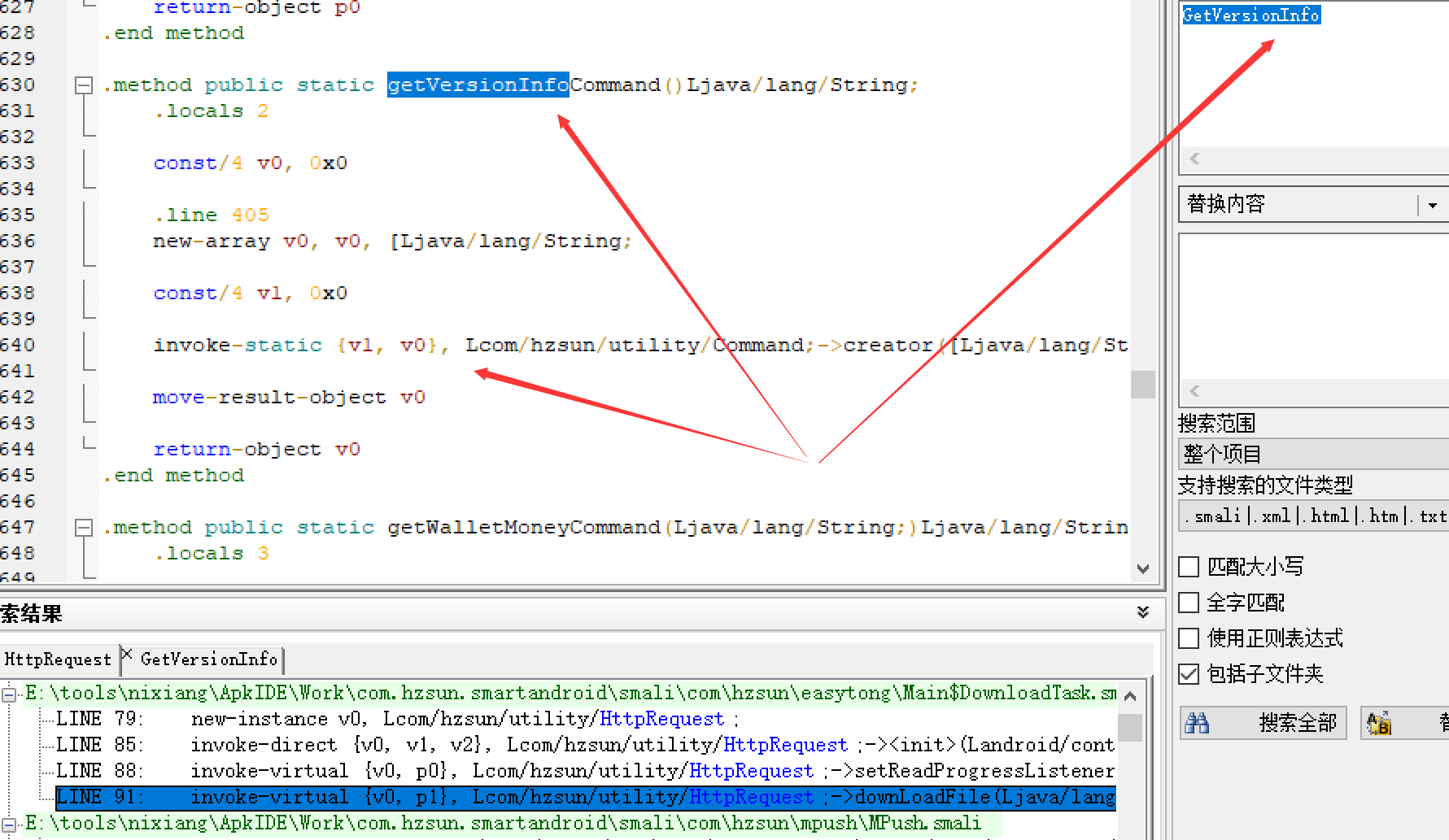Click the move-result-object v0 line
Screen dimensions: 1449x840
(289, 398)
